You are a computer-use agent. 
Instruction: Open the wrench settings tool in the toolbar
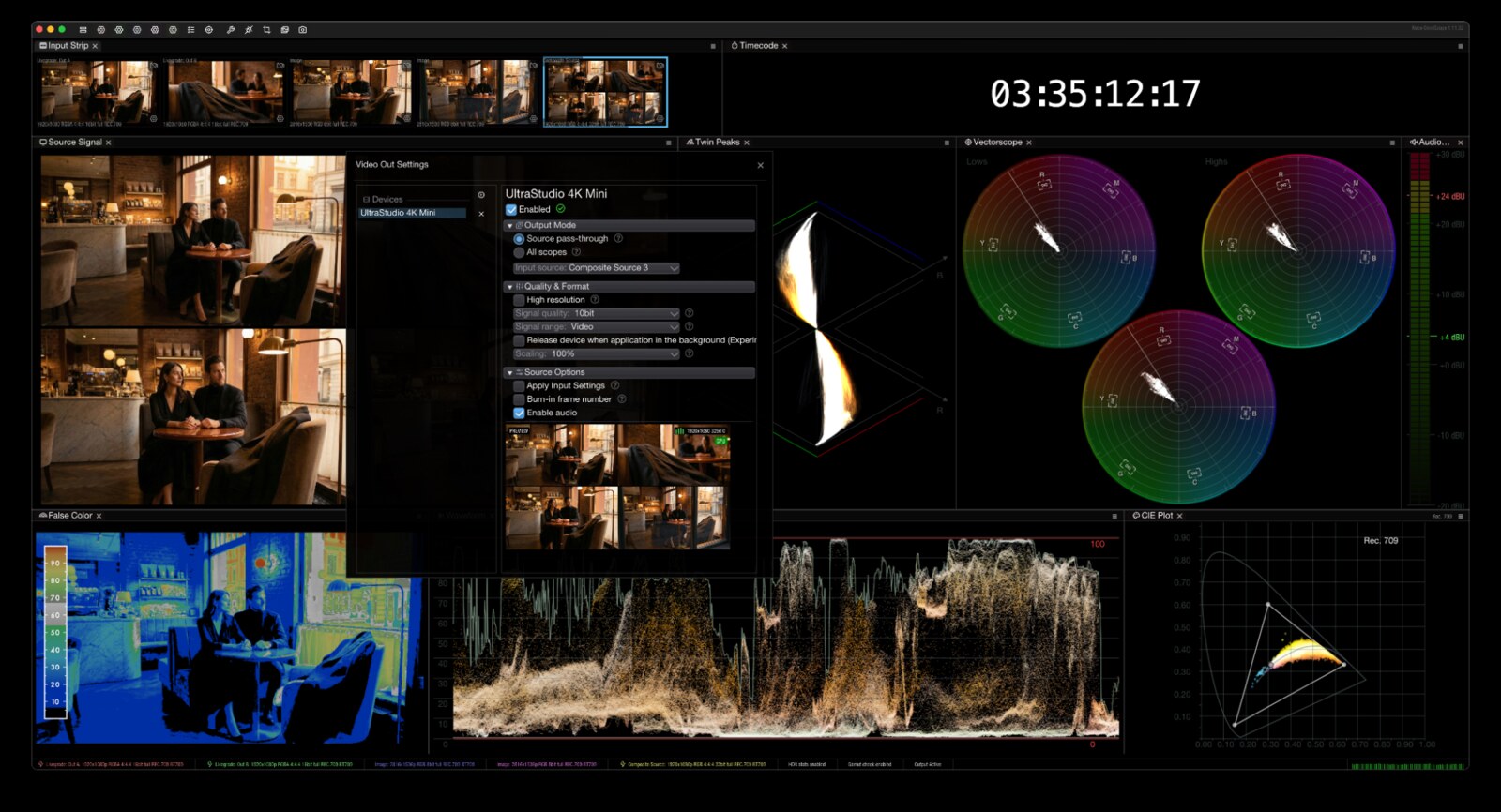(x=231, y=30)
